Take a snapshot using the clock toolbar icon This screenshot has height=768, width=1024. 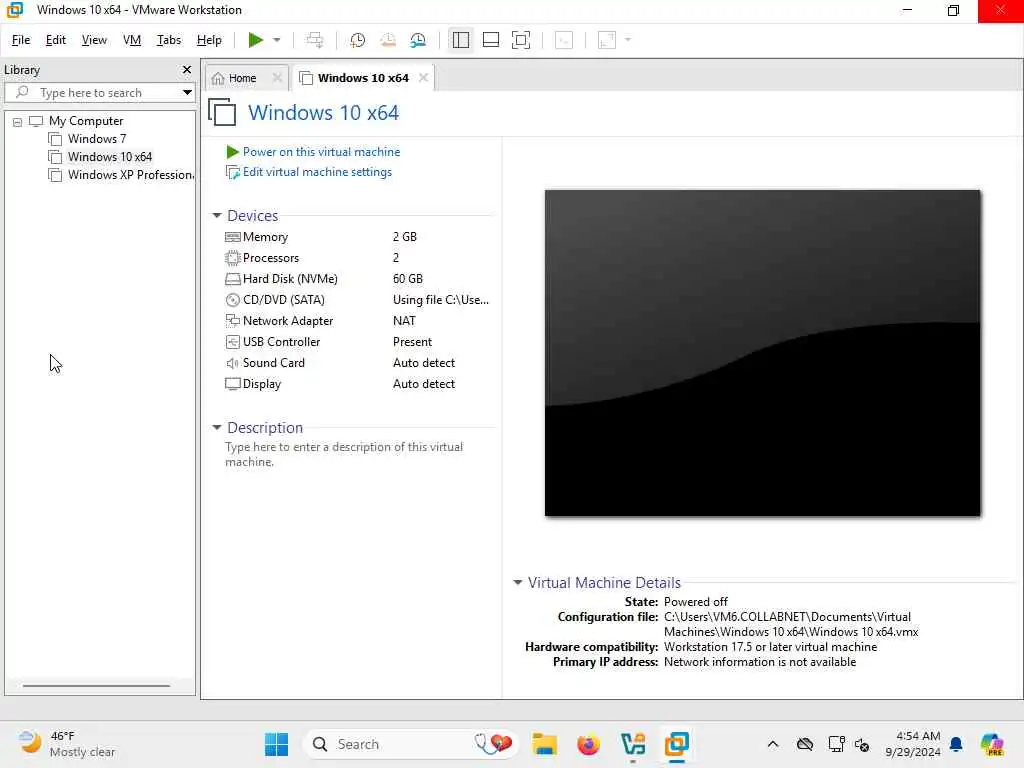pyautogui.click(x=357, y=40)
